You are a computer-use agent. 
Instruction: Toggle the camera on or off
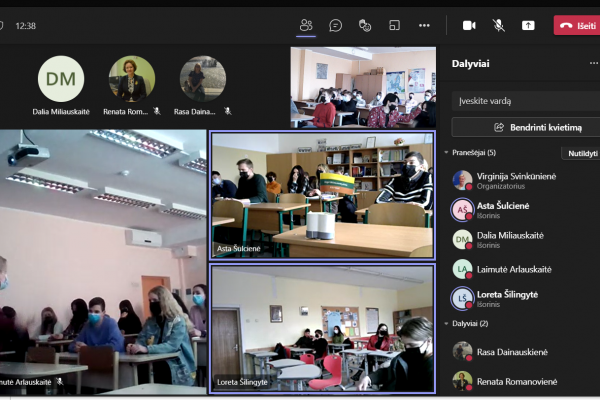pyautogui.click(x=469, y=26)
